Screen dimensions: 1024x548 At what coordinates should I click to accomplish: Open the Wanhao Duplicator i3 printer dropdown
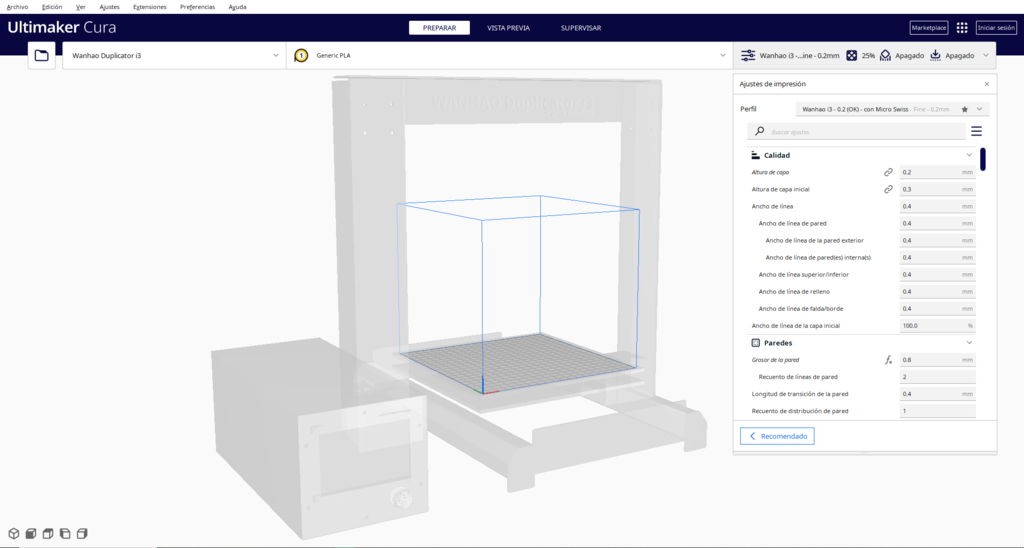point(174,56)
